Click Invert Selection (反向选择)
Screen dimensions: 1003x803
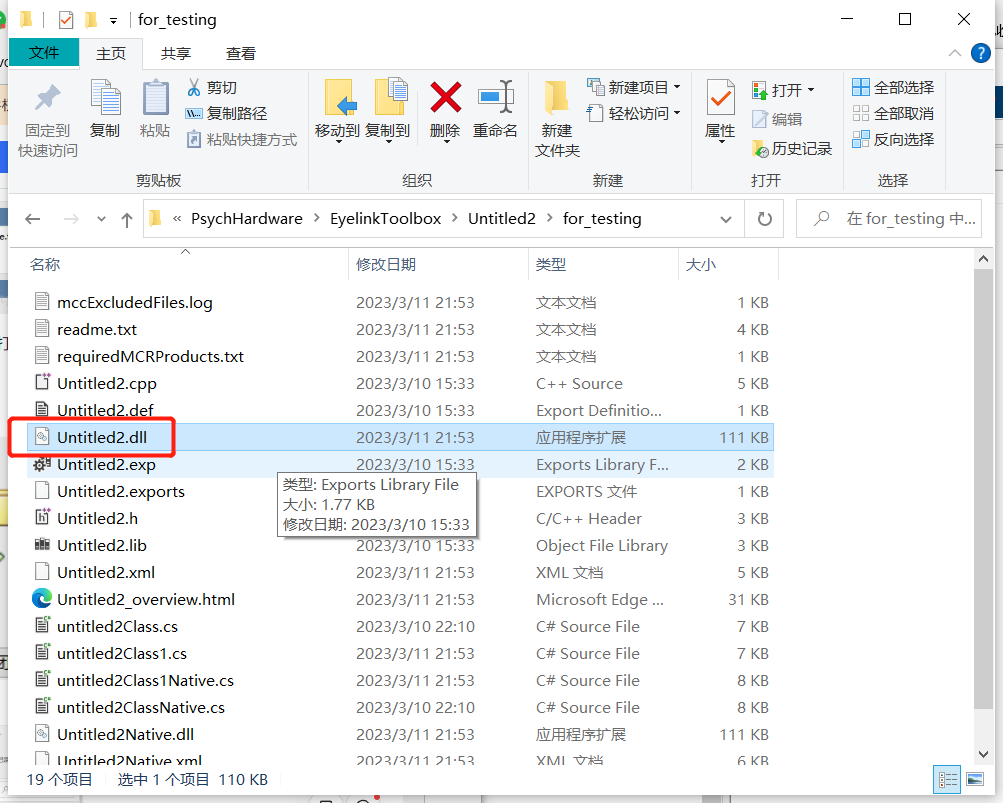pyautogui.click(x=893, y=140)
